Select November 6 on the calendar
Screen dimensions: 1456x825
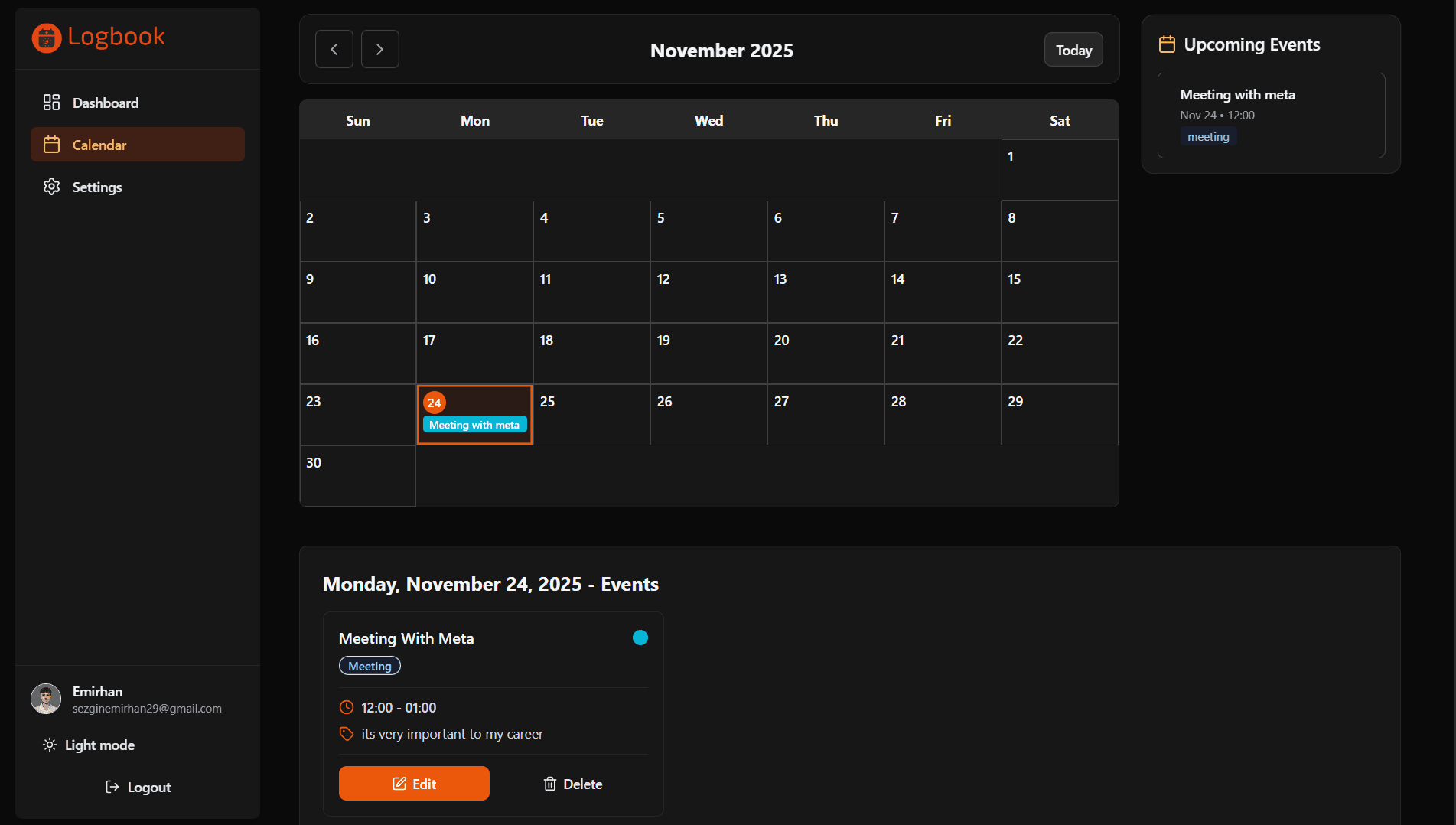pos(826,231)
